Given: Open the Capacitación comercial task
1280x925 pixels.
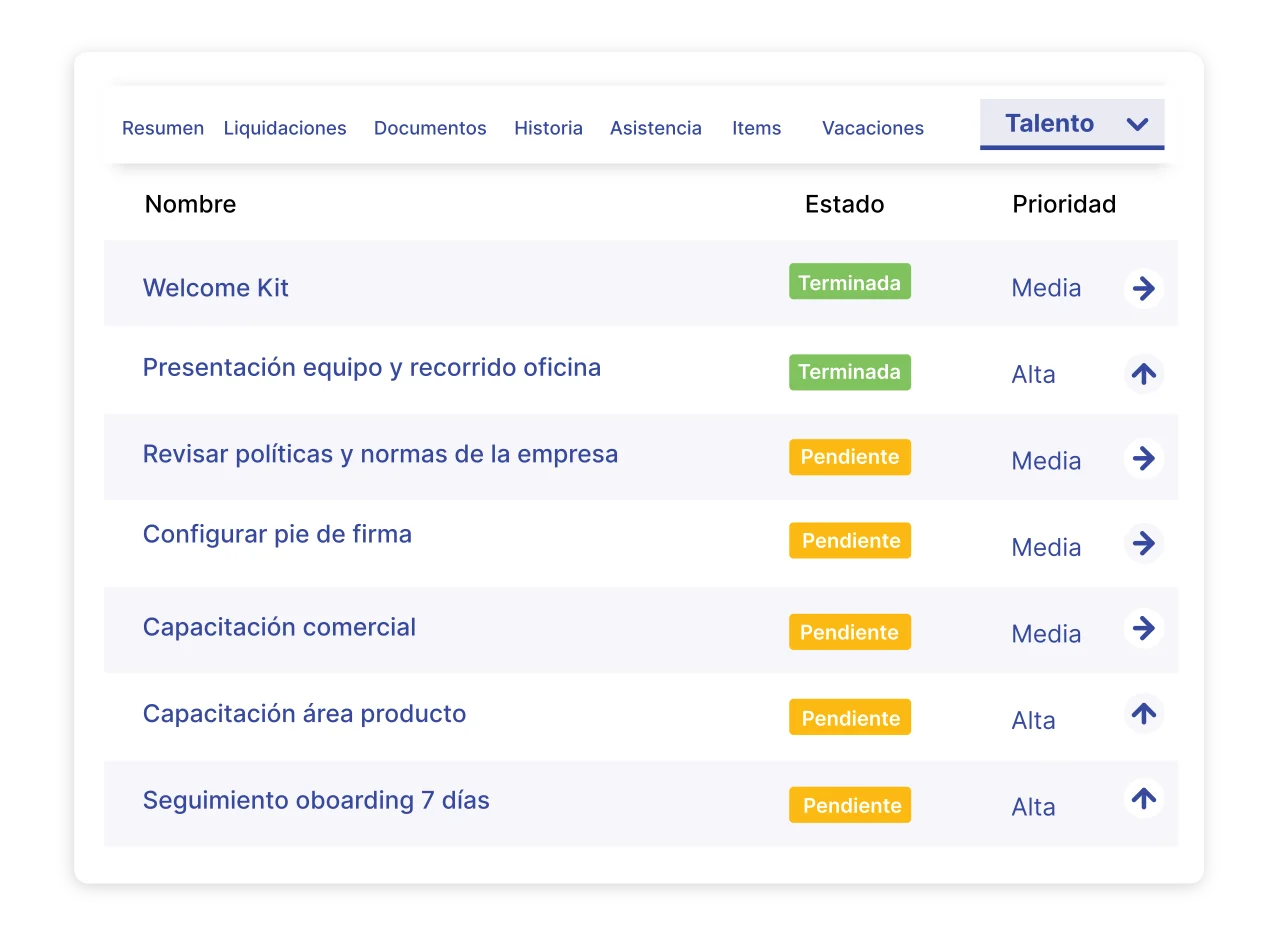Looking at the screenshot, I should pyautogui.click(x=279, y=627).
